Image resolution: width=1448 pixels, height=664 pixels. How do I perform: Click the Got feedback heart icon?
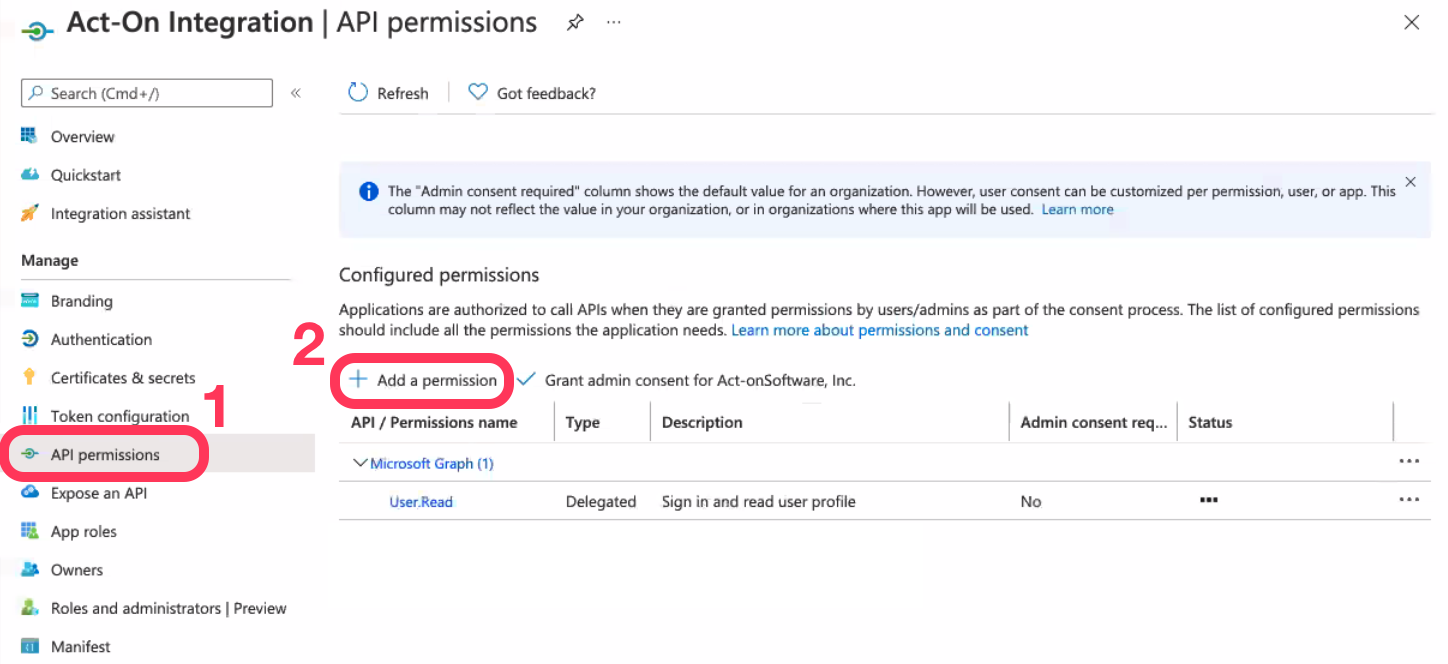pyautogui.click(x=478, y=92)
